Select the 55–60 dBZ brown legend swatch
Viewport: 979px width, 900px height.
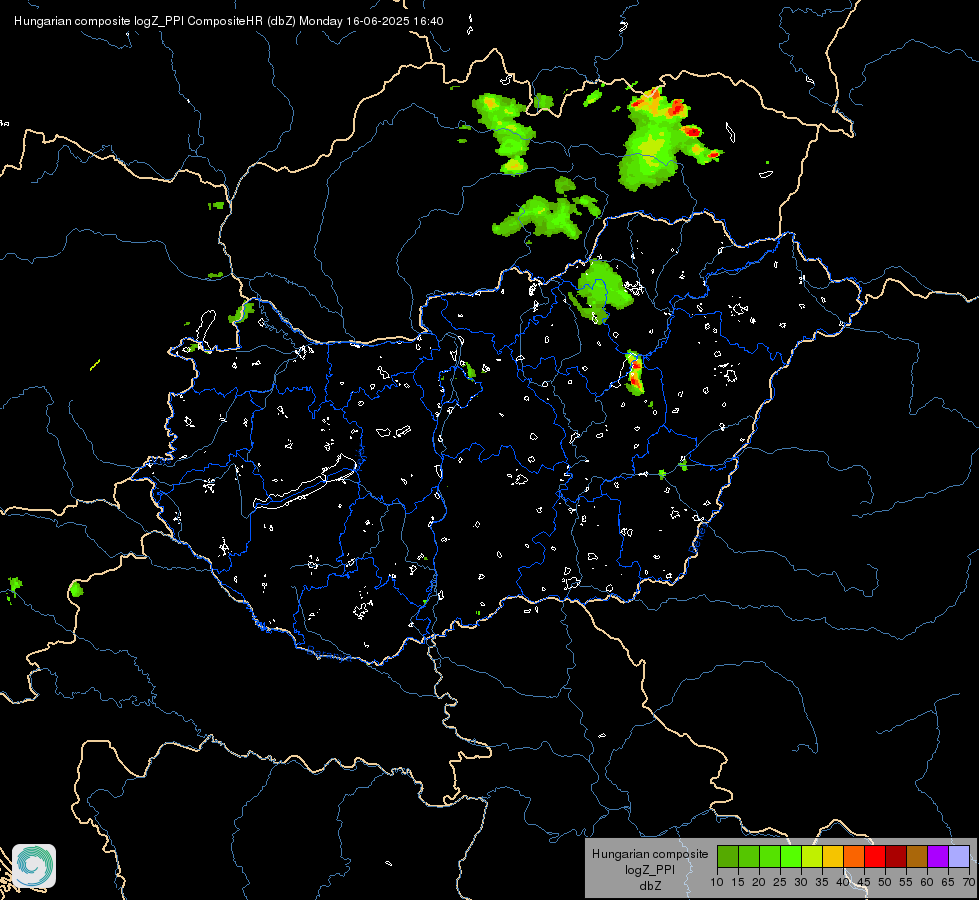[x=917, y=856]
